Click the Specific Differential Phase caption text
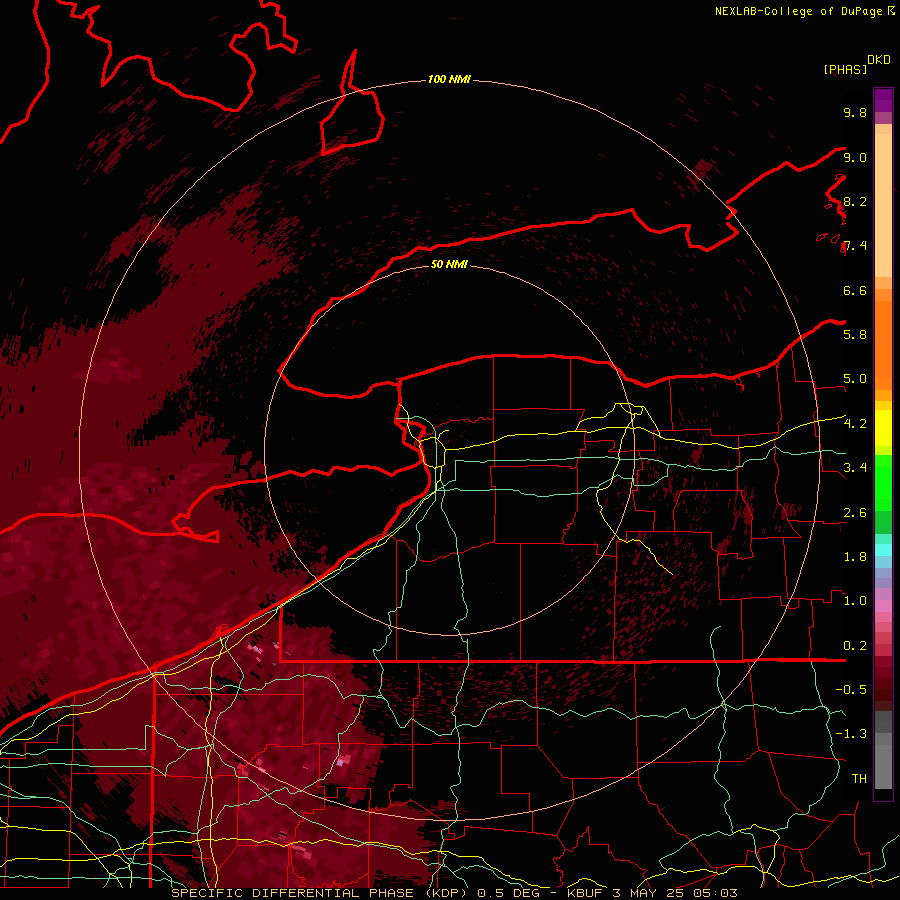The height and width of the screenshot is (900, 900). (x=321, y=893)
